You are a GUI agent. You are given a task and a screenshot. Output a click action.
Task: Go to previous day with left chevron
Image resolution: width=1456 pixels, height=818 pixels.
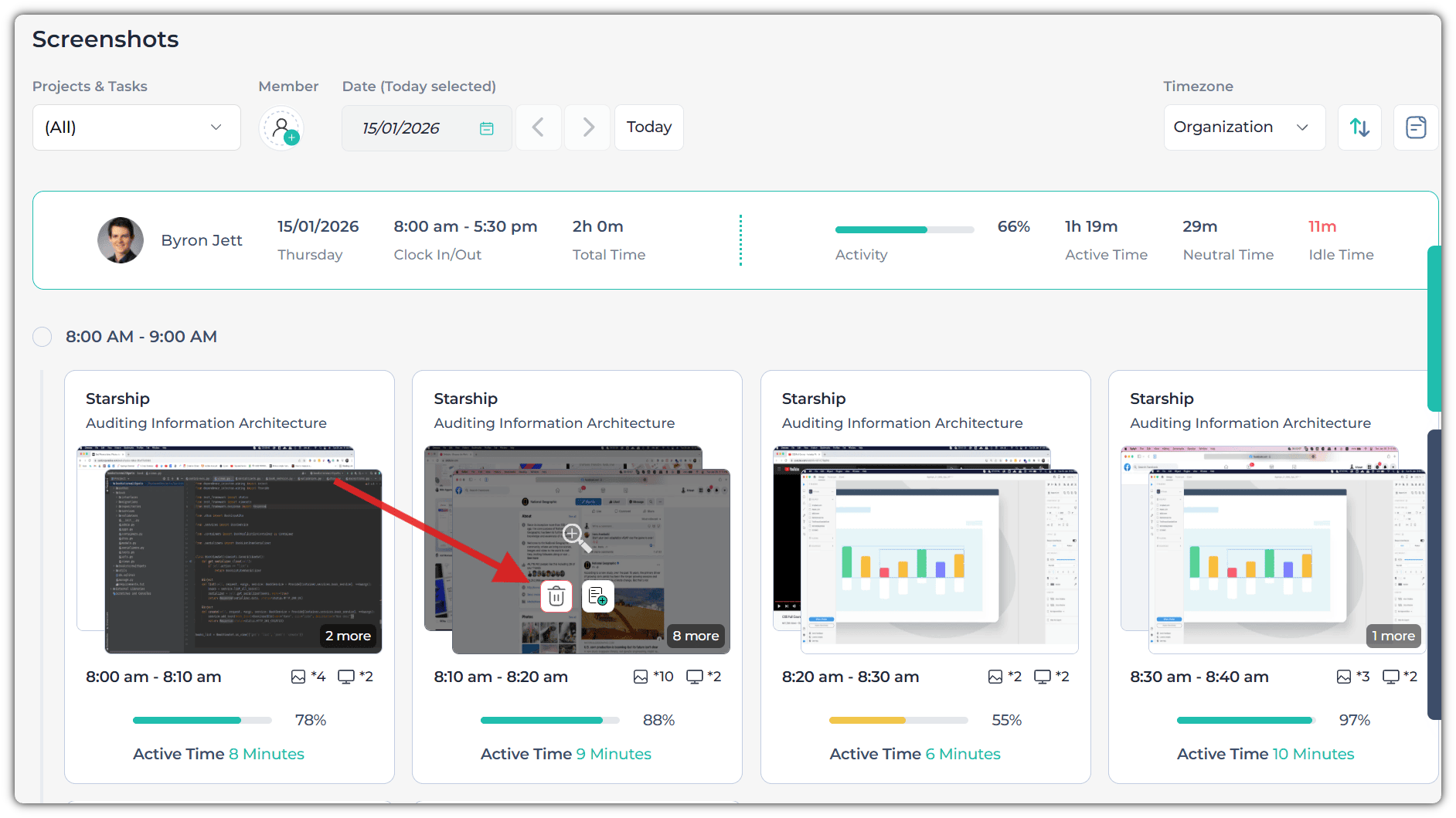click(x=538, y=127)
